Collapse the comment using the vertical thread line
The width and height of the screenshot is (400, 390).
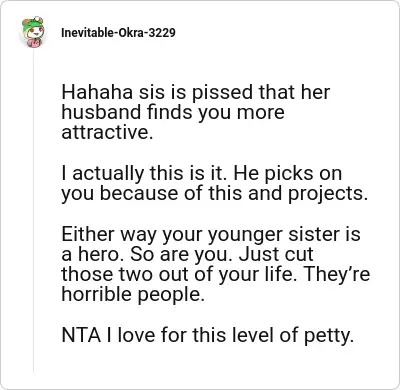(x=34, y=212)
